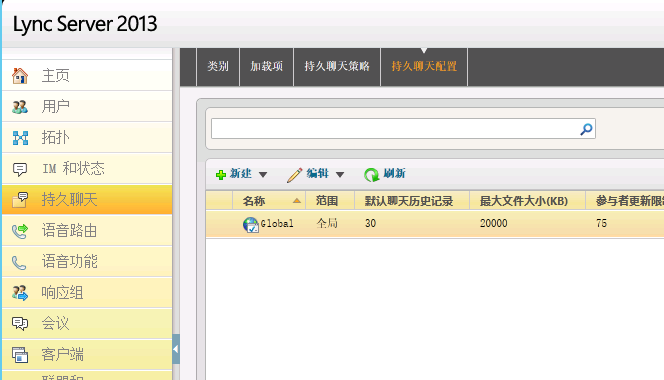Click the 默认聊天历史记录 column header
This screenshot has height=380, width=664.
tap(412, 201)
